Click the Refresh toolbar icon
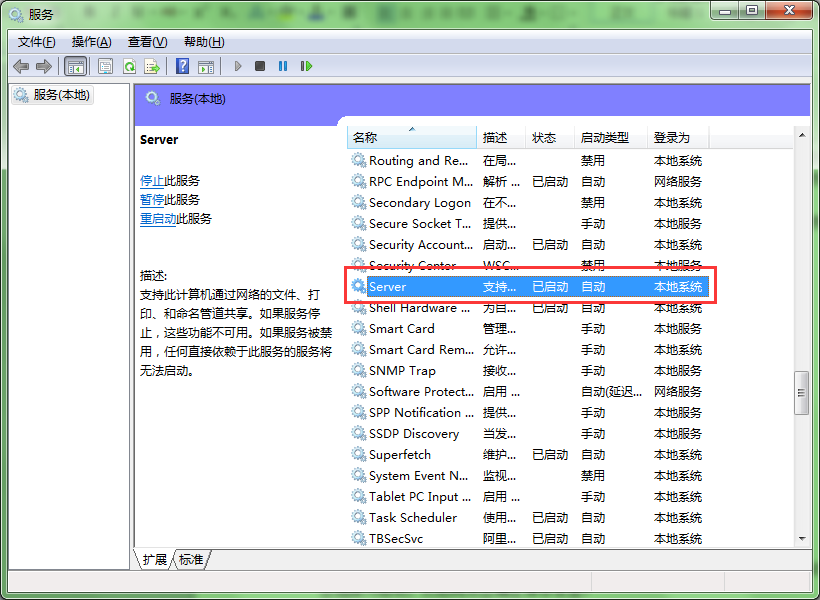 tap(129, 66)
